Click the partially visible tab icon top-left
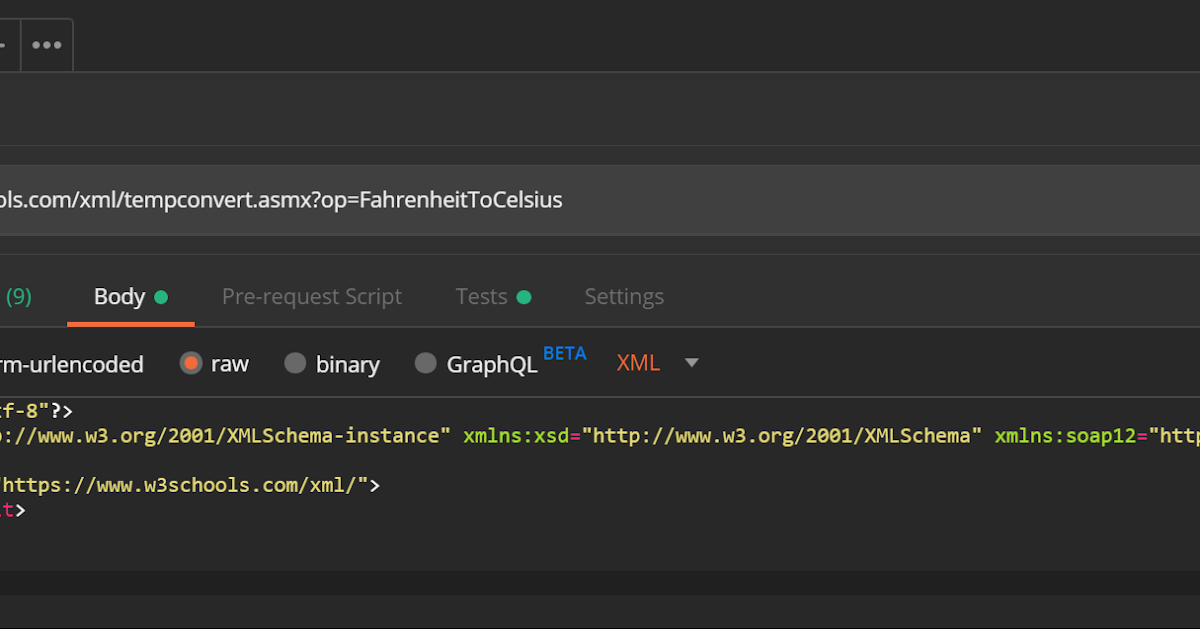This screenshot has height=630, width=1200. [x=4, y=44]
